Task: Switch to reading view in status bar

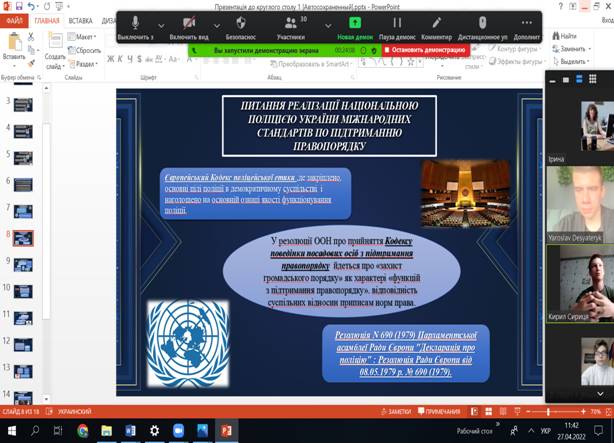Action: click(503, 411)
